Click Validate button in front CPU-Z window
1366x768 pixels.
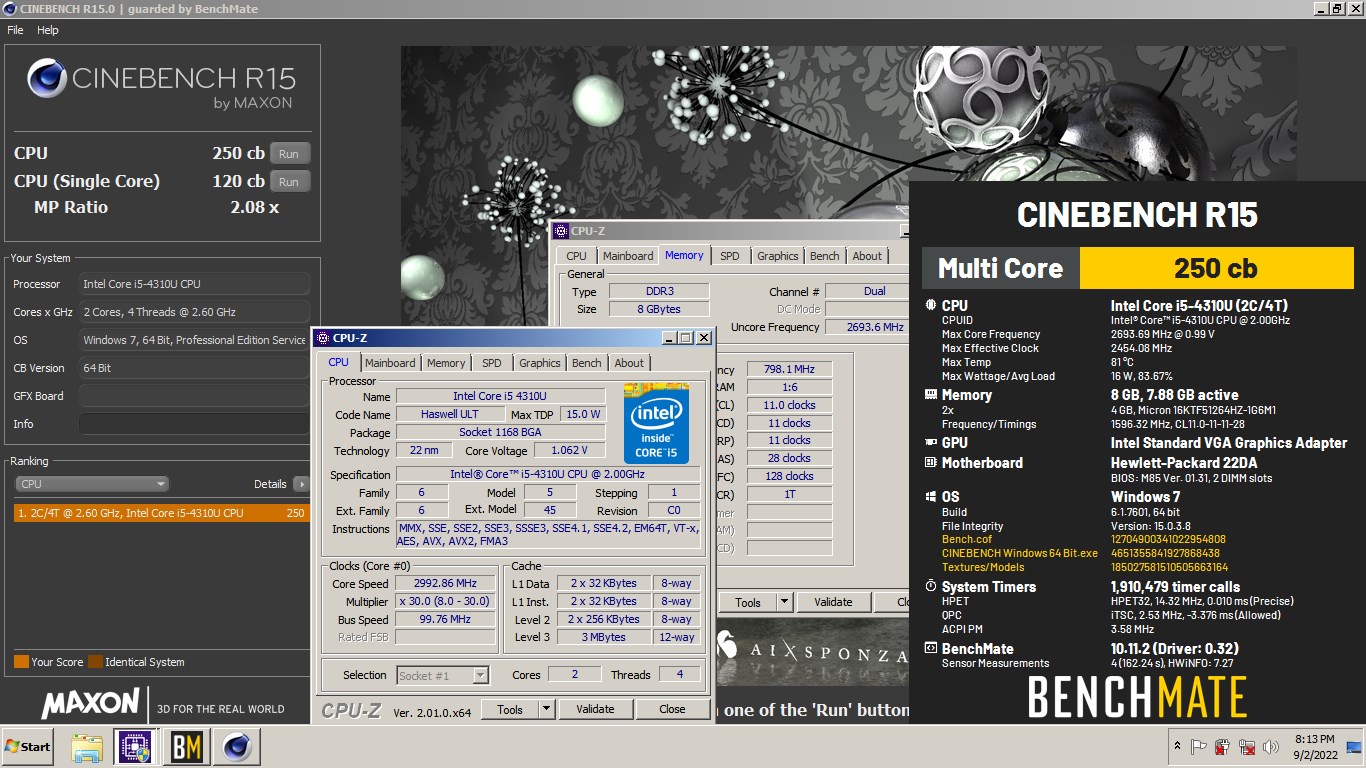click(x=595, y=709)
